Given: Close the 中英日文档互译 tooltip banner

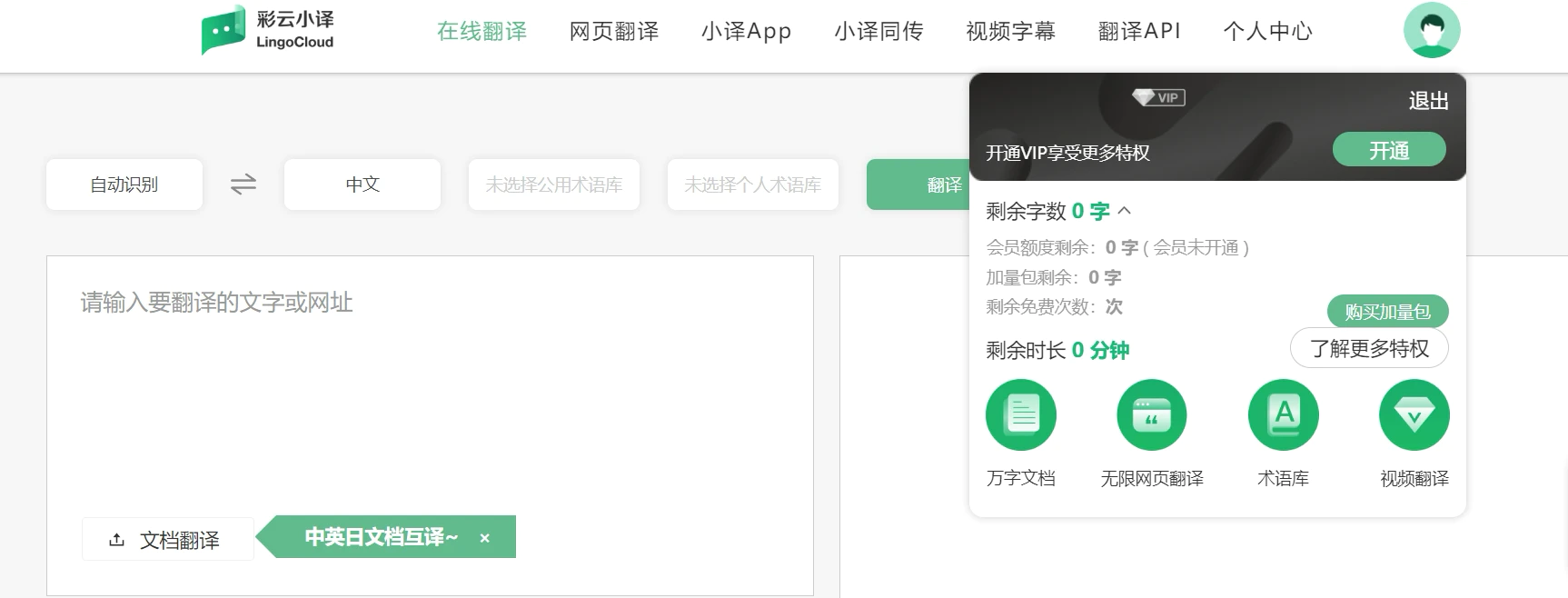Looking at the screenshot, I should [485, 538].
